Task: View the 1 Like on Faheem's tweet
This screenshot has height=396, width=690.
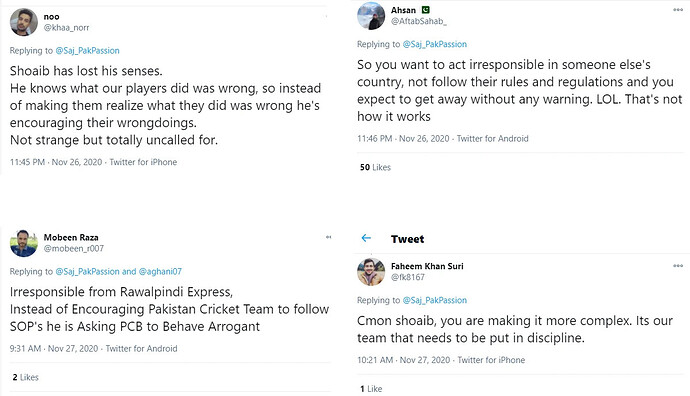Action: click(371, 389)
